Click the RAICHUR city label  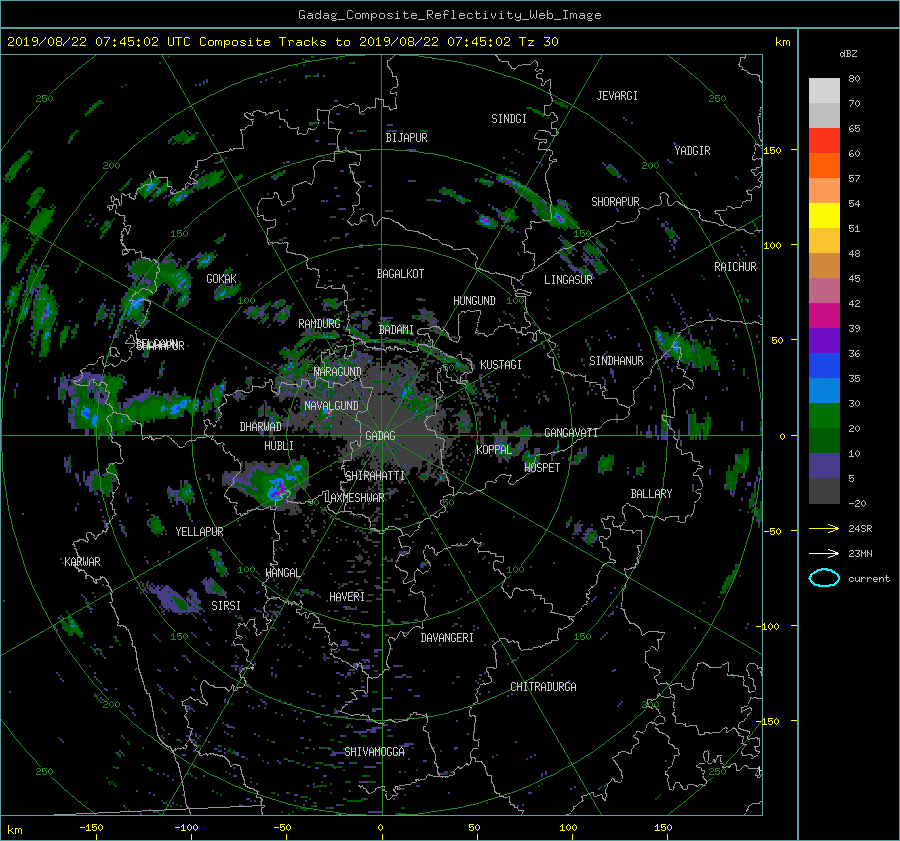coord(735,267)
